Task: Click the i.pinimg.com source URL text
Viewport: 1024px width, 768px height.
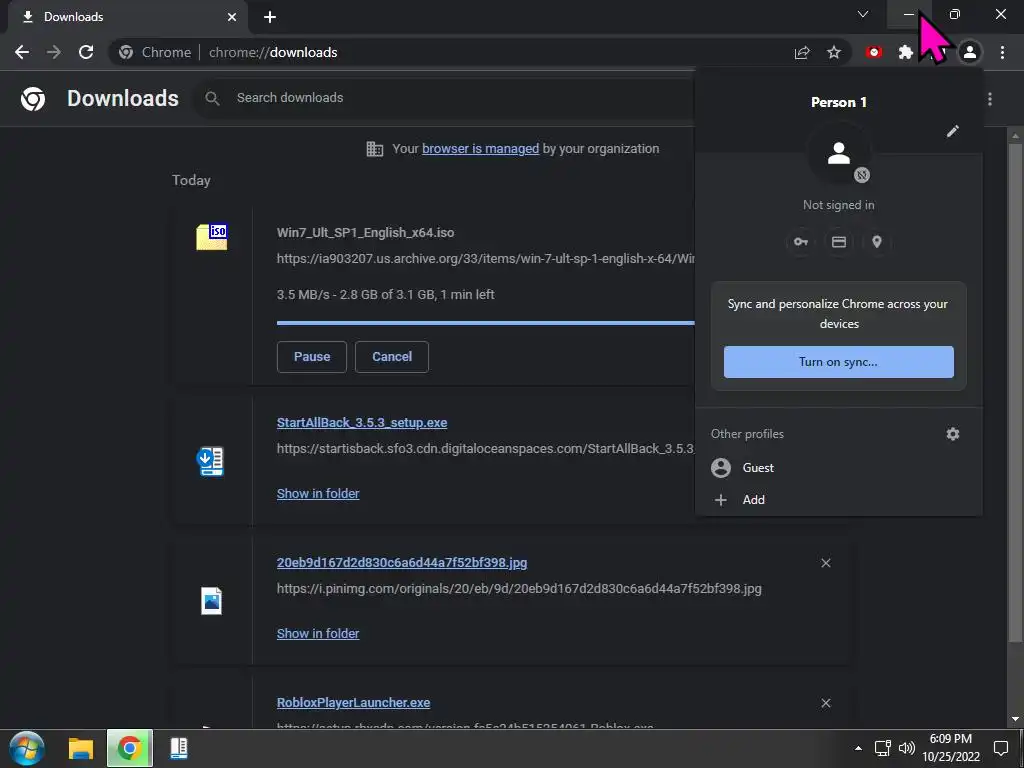Action: coord(519,589)
